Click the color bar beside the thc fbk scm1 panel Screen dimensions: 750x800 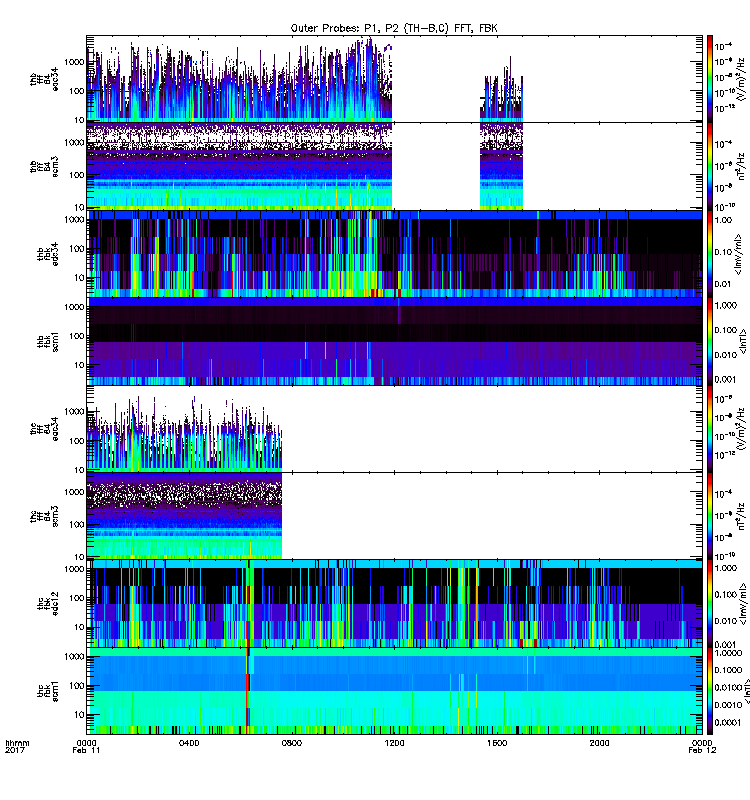(x=709, y=691)
